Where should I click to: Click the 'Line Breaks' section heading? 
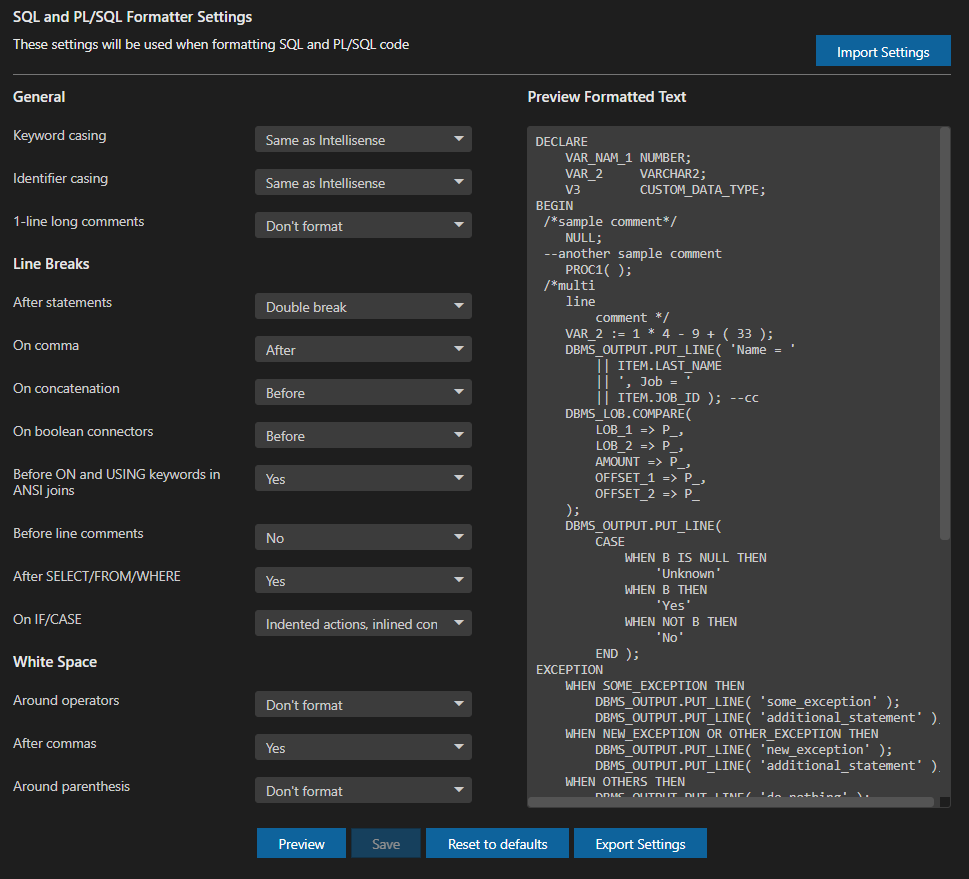(51, 264)
